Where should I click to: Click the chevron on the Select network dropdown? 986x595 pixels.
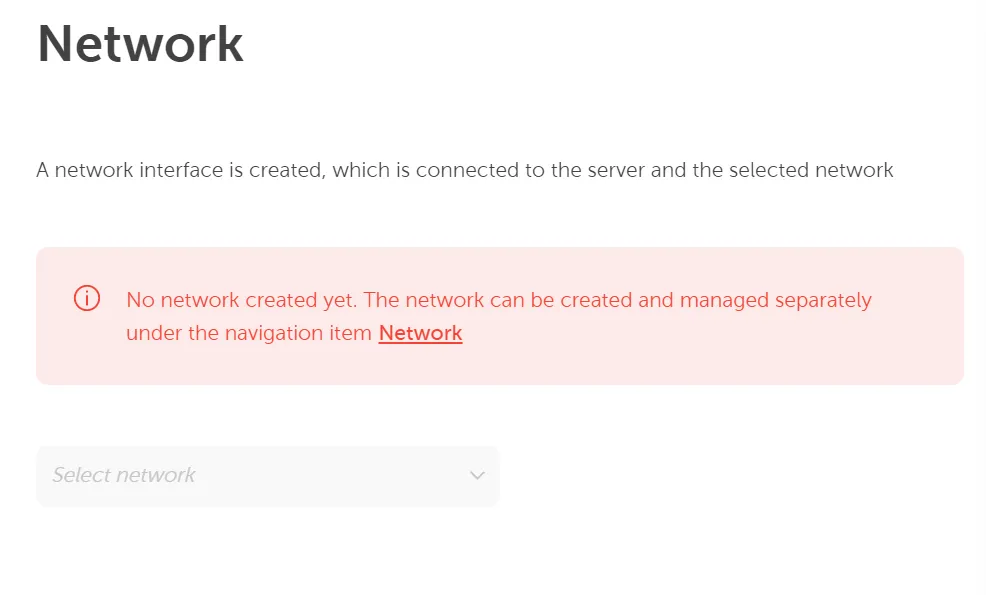click(477, 476)
